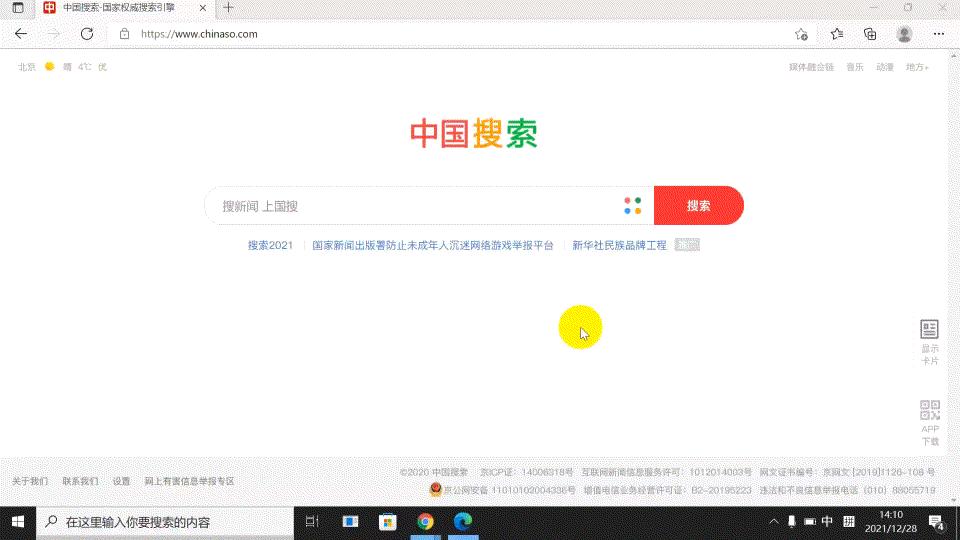Show hidden system tray icons chevron

click(x=774, y=522)
